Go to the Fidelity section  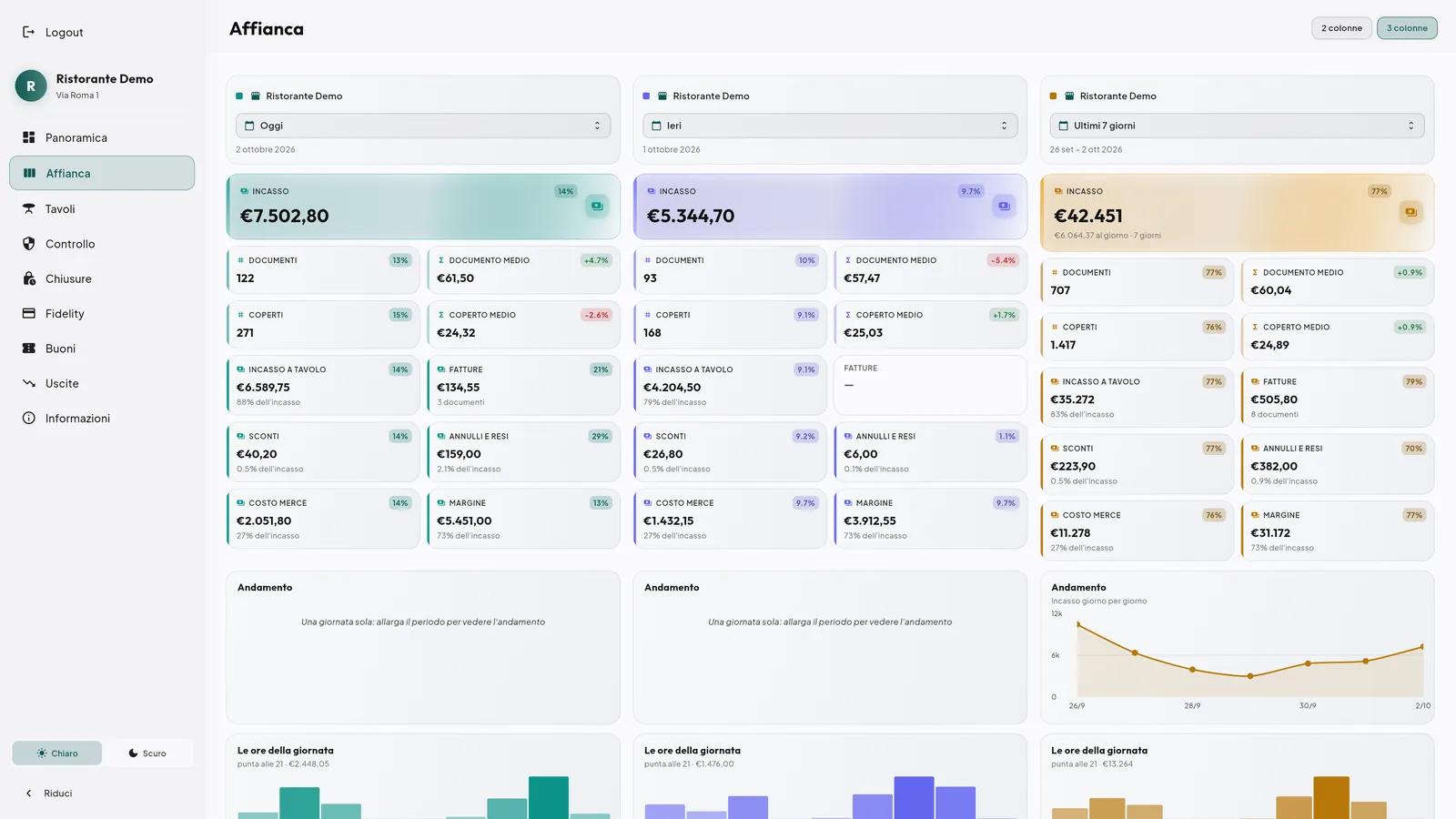coord(102,313)
